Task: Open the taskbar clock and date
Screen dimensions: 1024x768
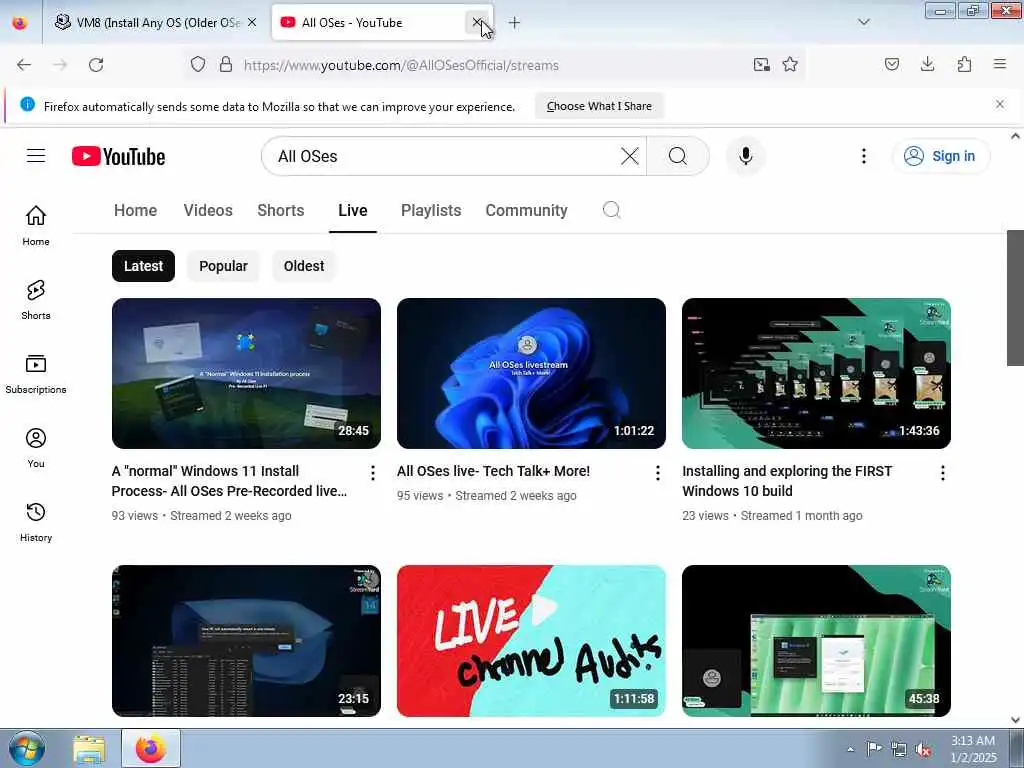Action: click(x=973, y=749)
